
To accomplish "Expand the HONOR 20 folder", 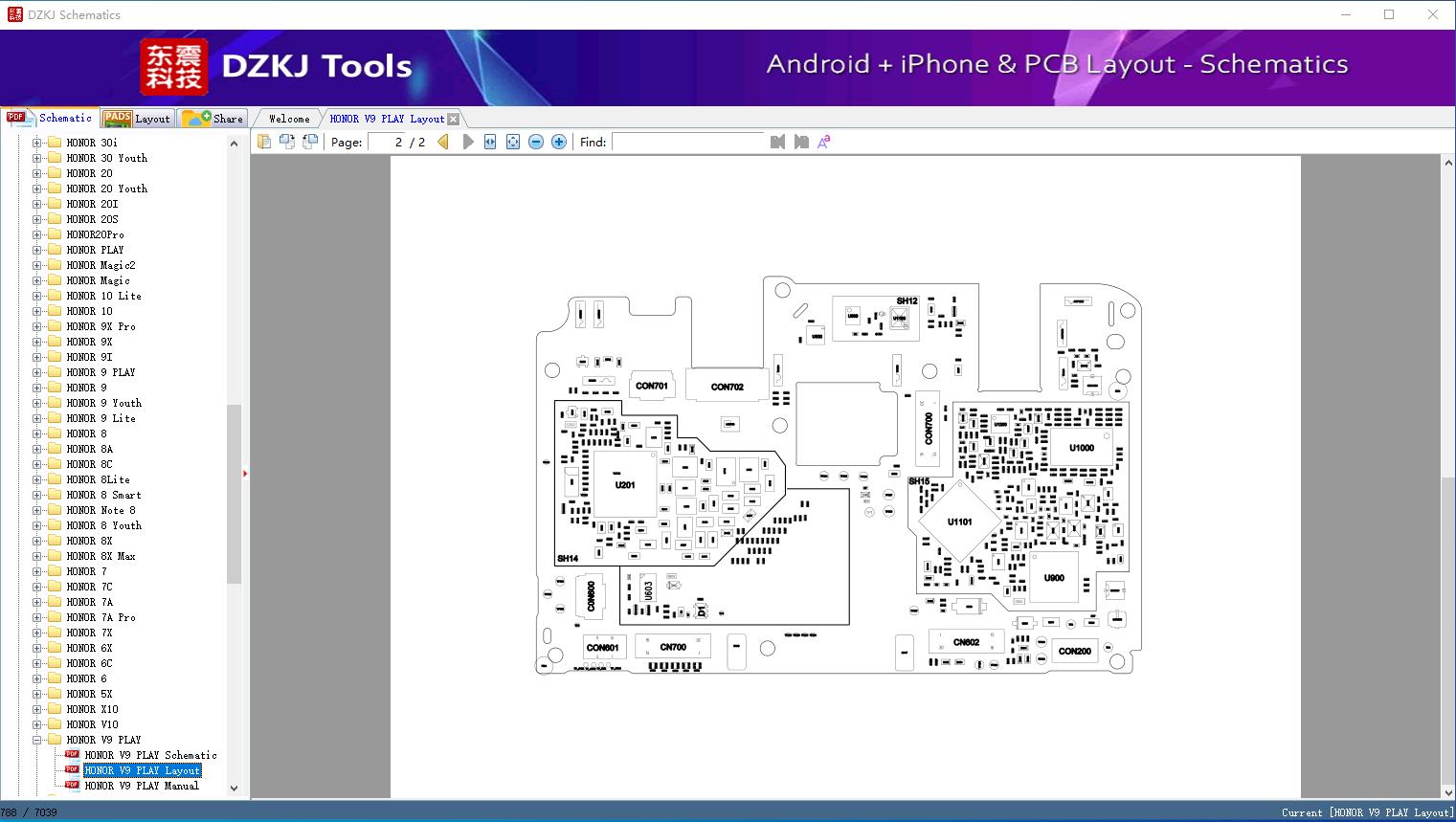I will point(37,173).
